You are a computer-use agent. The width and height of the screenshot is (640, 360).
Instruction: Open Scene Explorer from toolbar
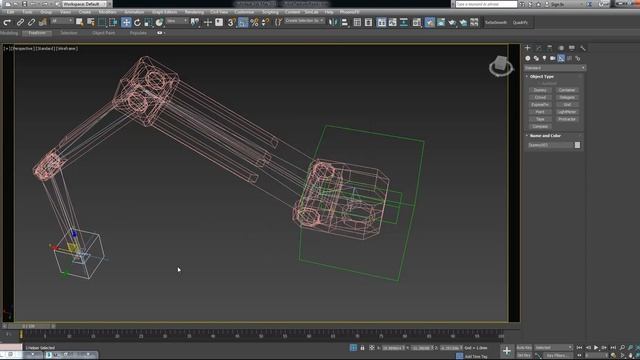coord(357,22)
